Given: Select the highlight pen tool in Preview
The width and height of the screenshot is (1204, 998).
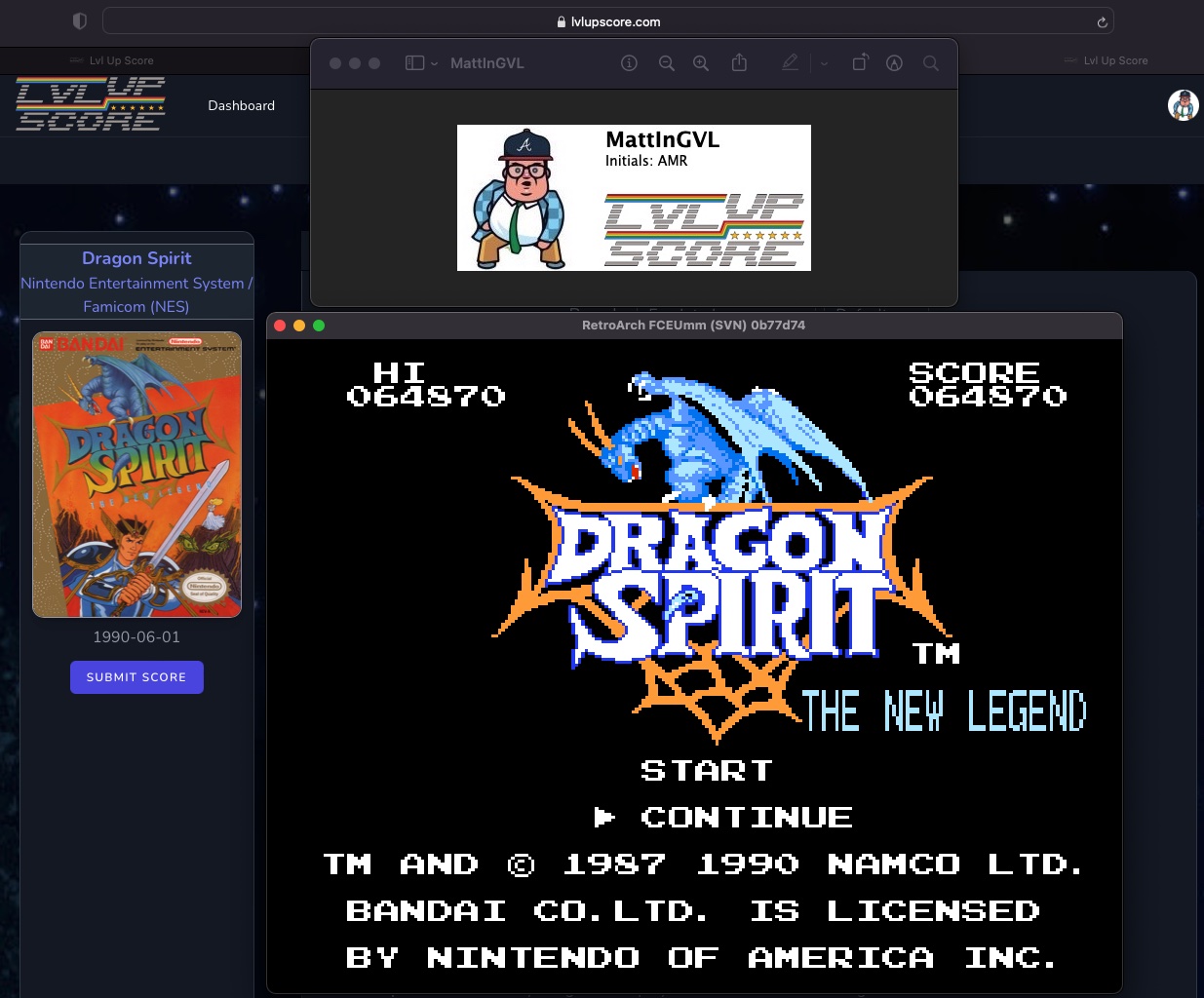Looking at the screenshot, I should pos(790,63).
